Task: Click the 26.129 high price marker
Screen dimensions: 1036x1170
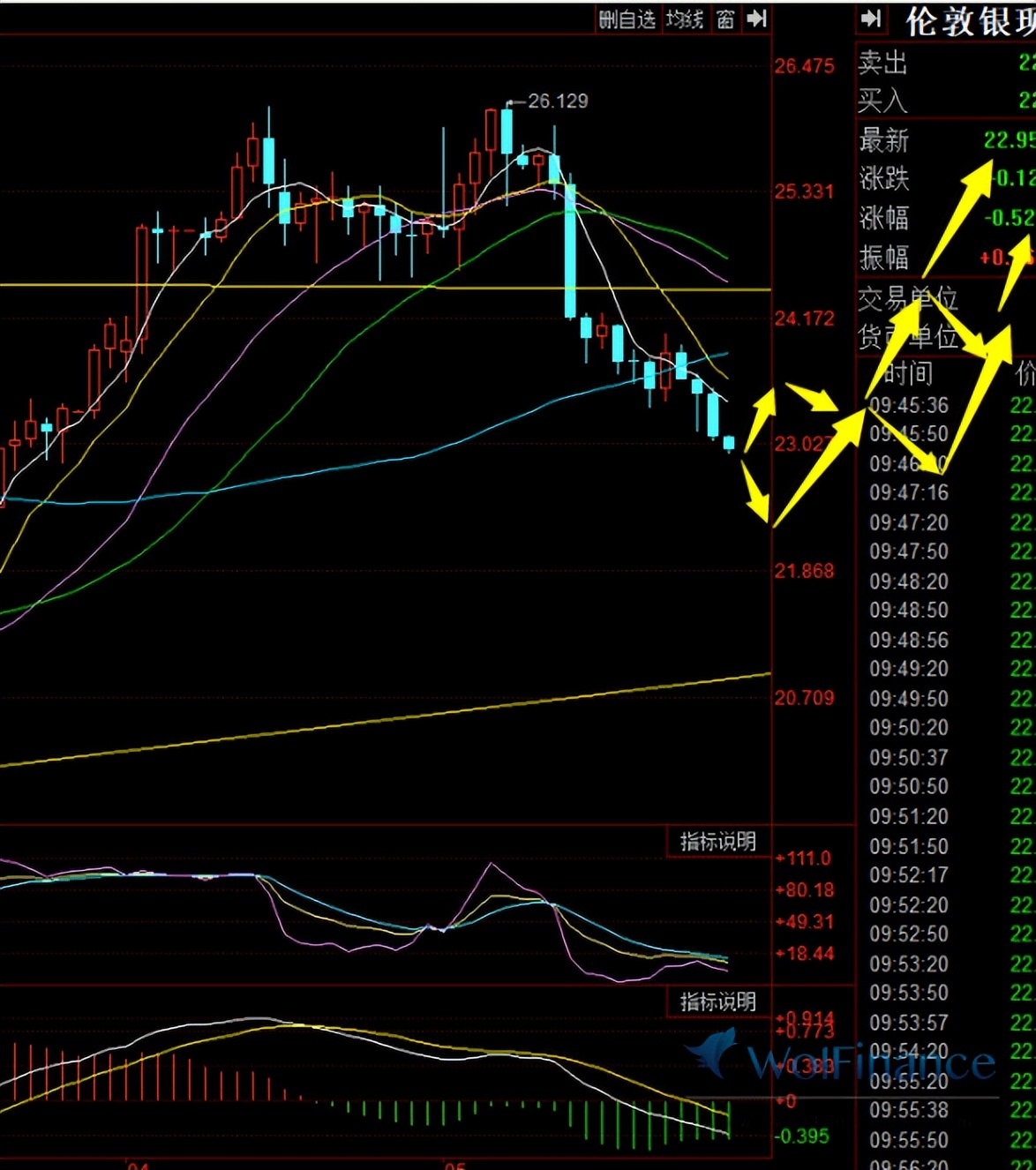Action: click(557, 101)
